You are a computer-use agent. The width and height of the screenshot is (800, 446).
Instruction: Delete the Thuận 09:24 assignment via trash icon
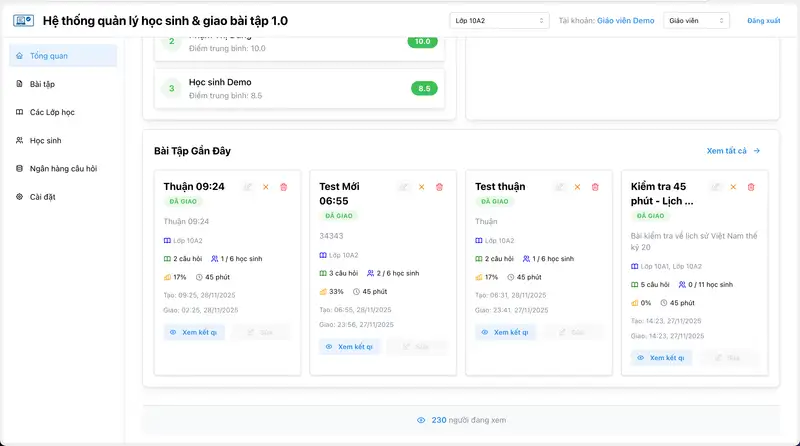283,187
